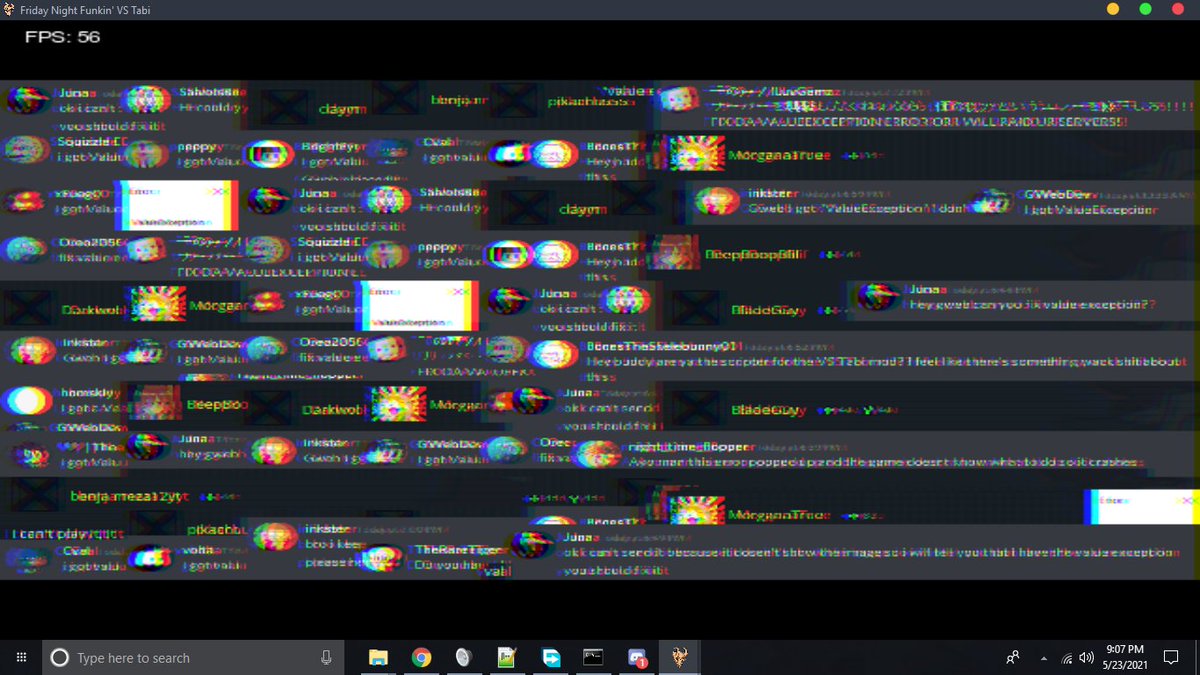Maximize the game with the green button

[1145, 9]
